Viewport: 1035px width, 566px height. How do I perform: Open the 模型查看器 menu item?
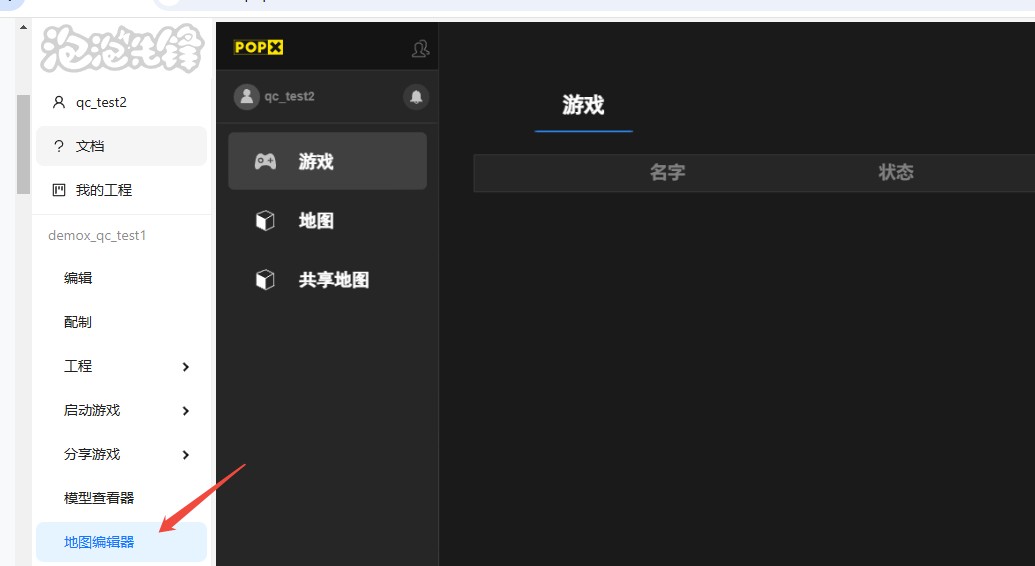pyautogui.click(x=121, y=498)
